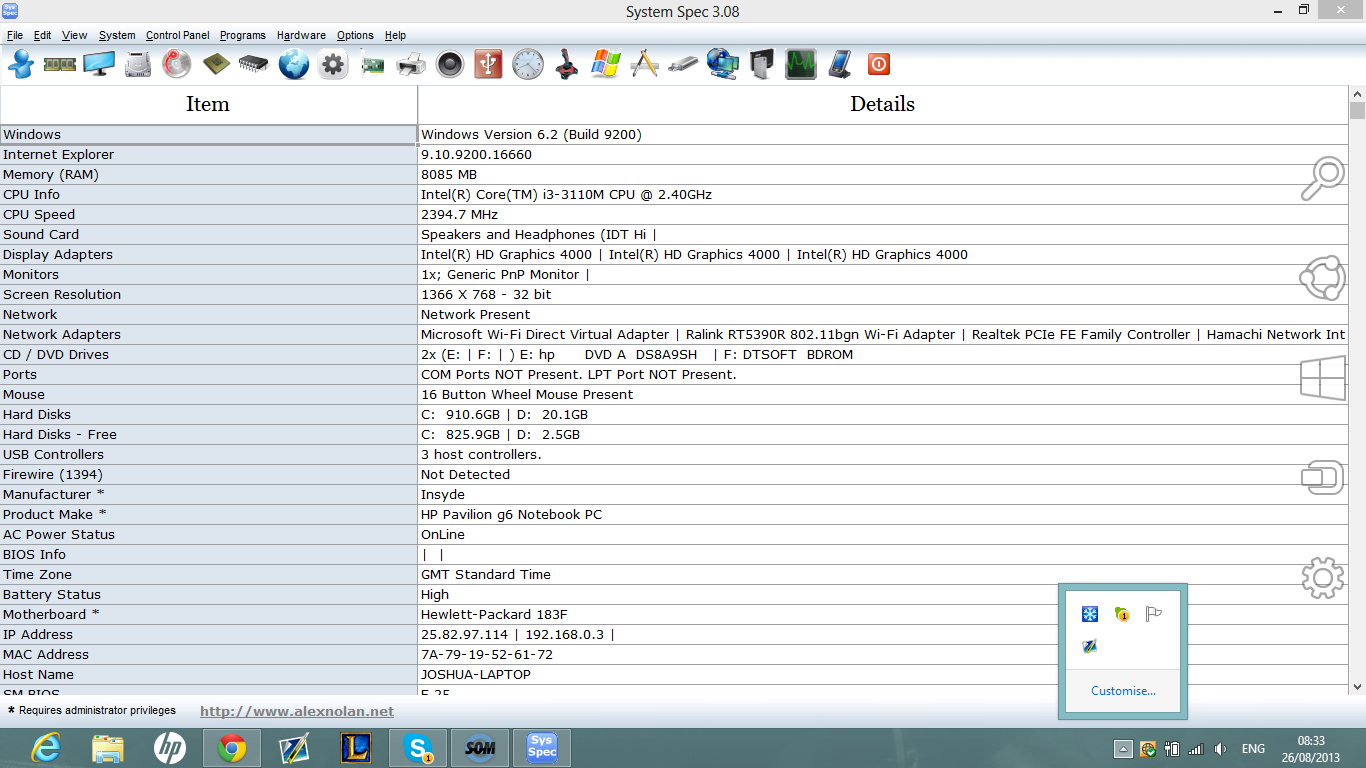This screenshot has height=768, width=1366.
Task: Click the snowflake icon in tray popup
Action: click(x=1090, y=614)
